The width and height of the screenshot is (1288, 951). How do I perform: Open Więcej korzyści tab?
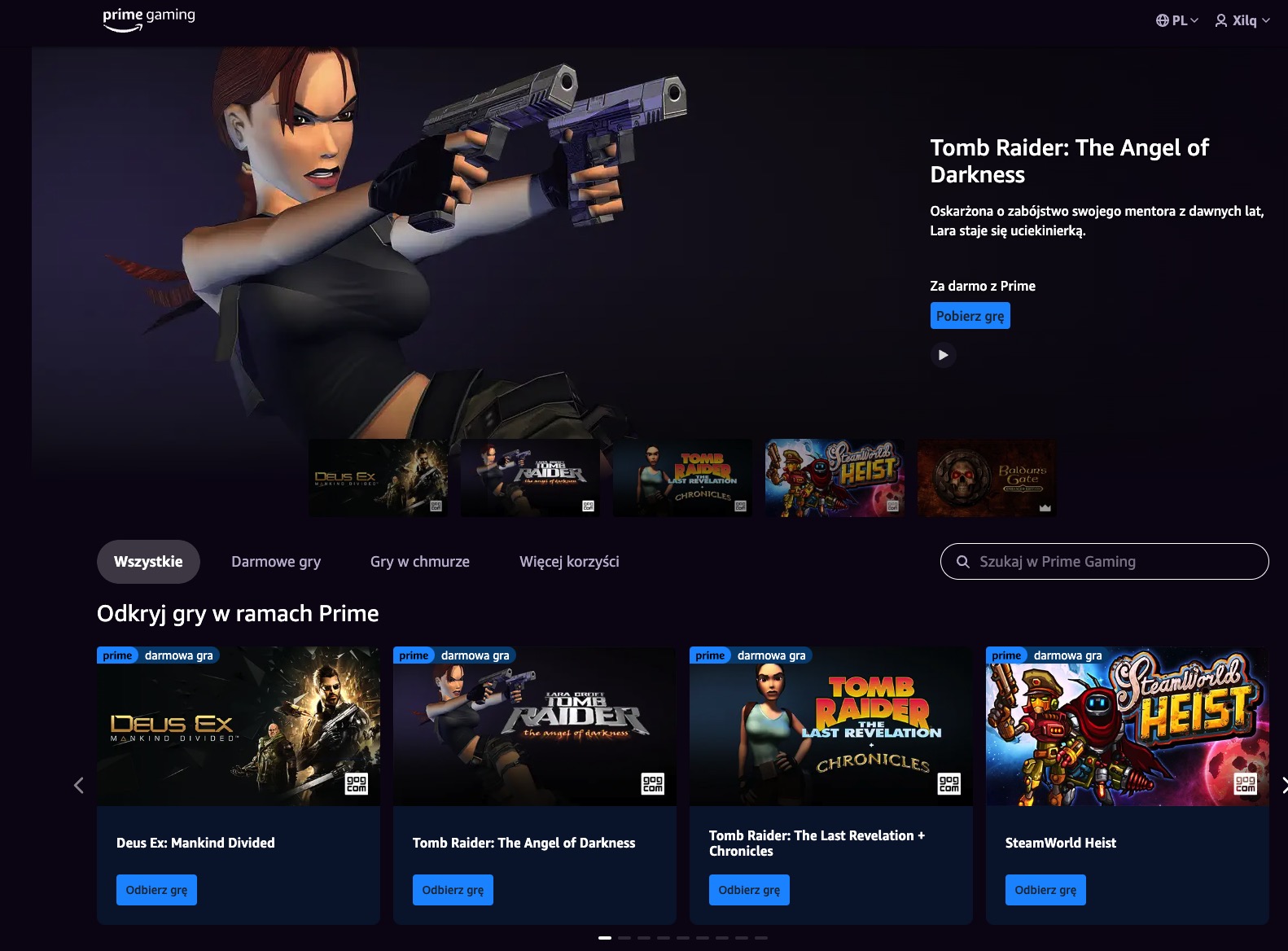click(569, 562)
